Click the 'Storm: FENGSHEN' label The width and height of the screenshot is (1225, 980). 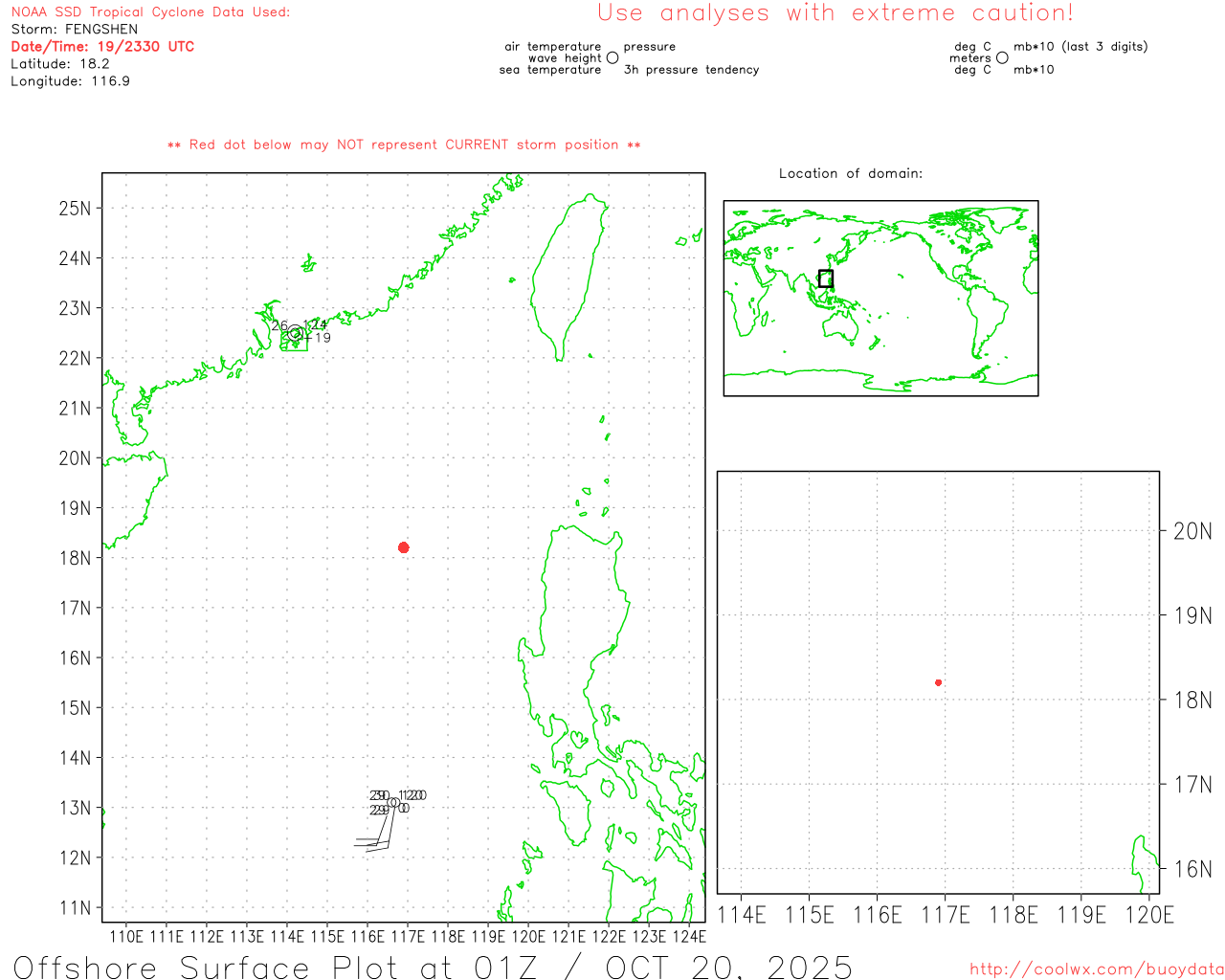point(75,30)
